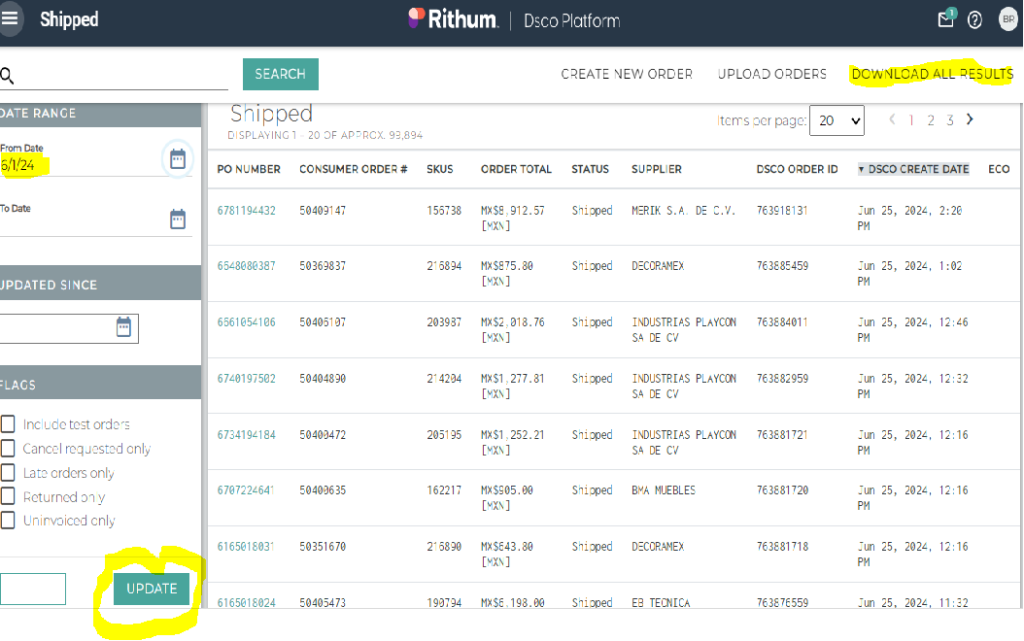The image size is (1024, 641).
Task: Open the From Date calendar picker
Action: [178, 159]
